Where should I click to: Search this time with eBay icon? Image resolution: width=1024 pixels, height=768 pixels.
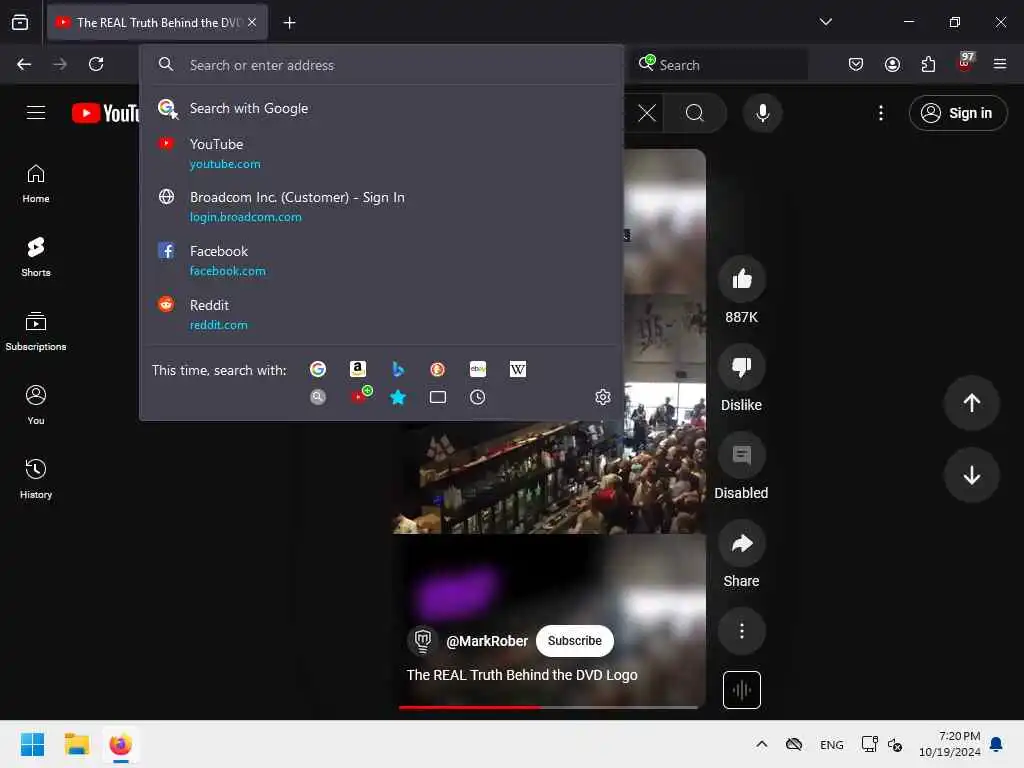click(x=478, y=370)
